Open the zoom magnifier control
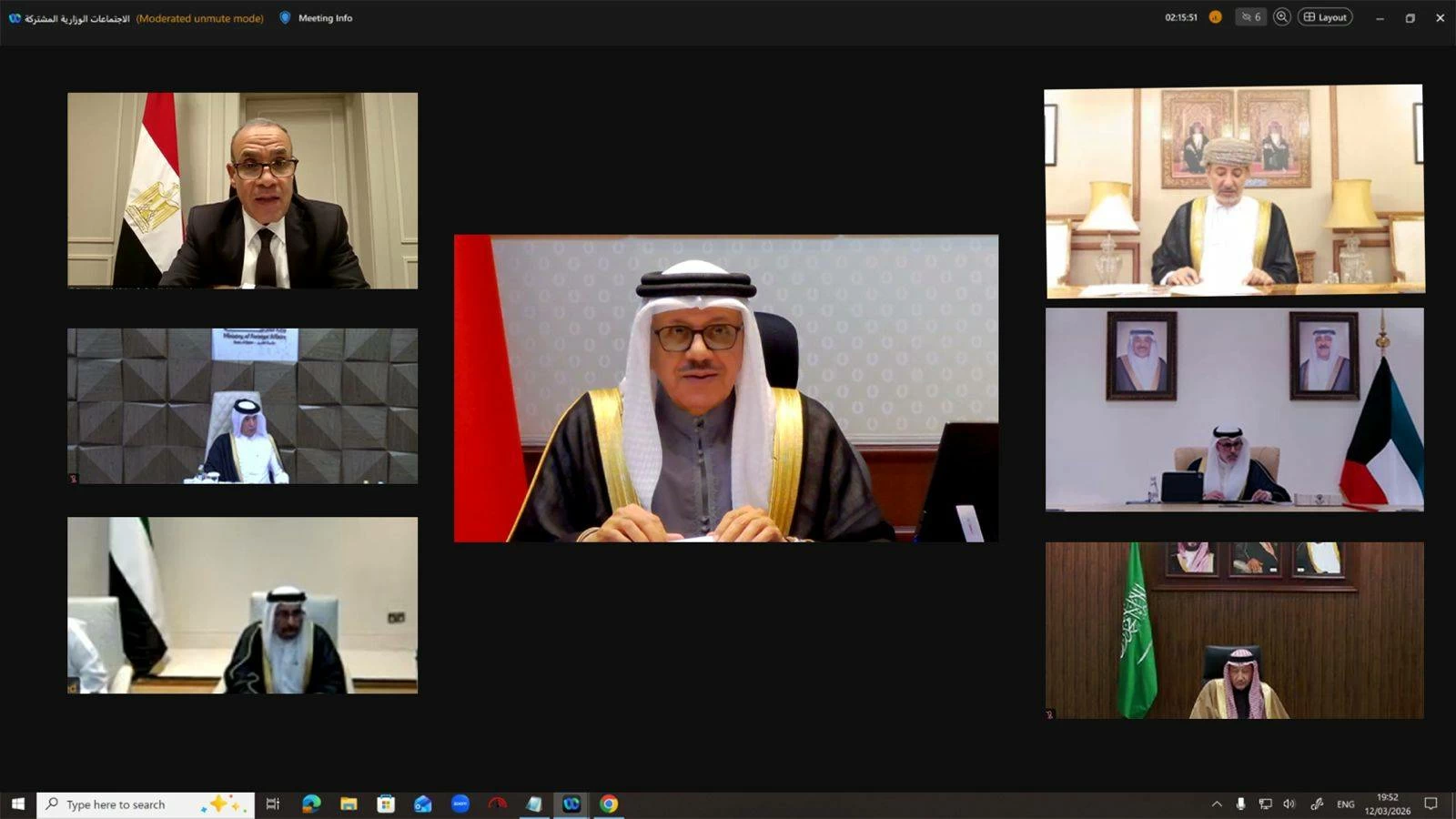This screenshot has width=1456, height=819. click(x=1281, y=16)
